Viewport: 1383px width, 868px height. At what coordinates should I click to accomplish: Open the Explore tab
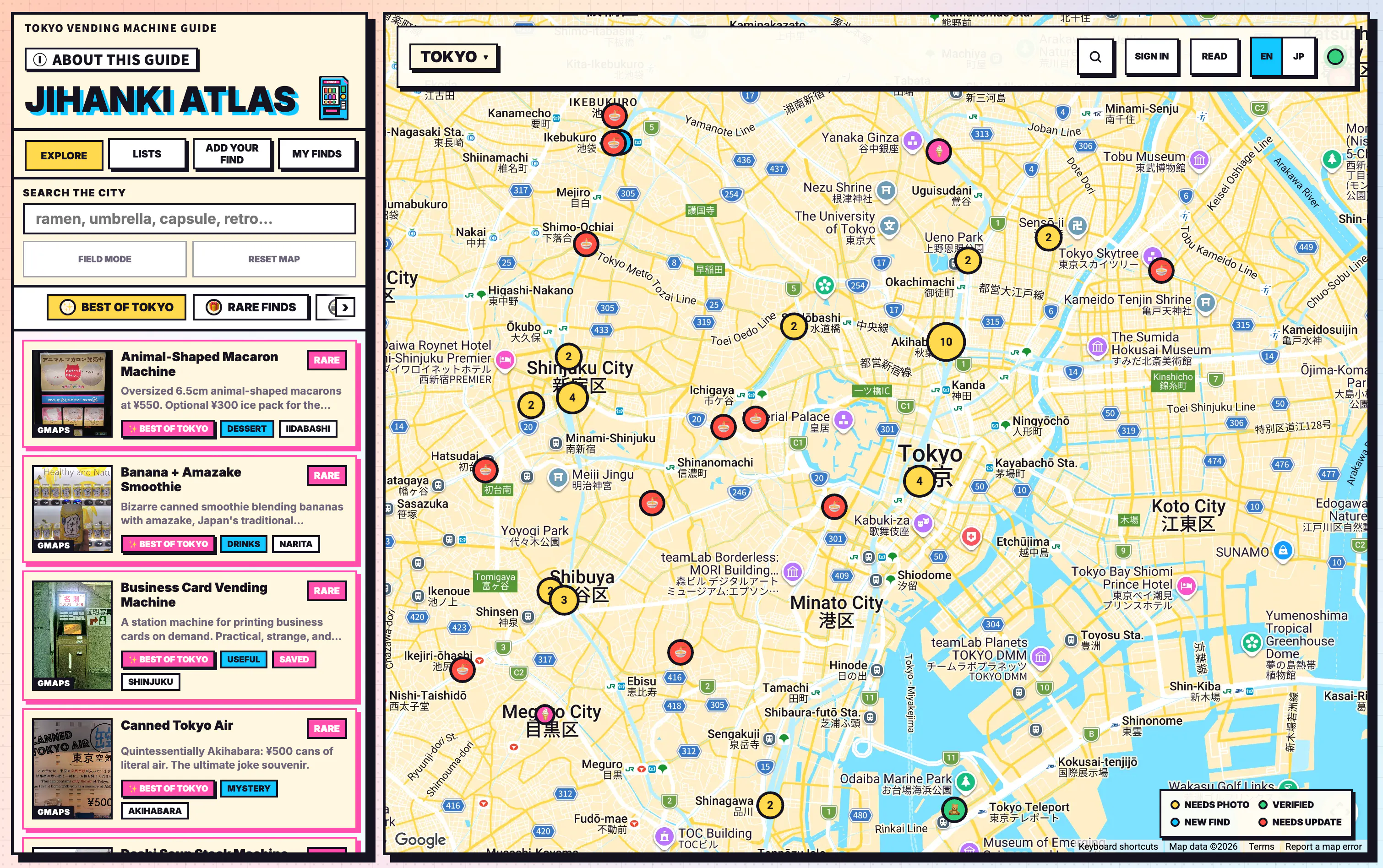64,155
